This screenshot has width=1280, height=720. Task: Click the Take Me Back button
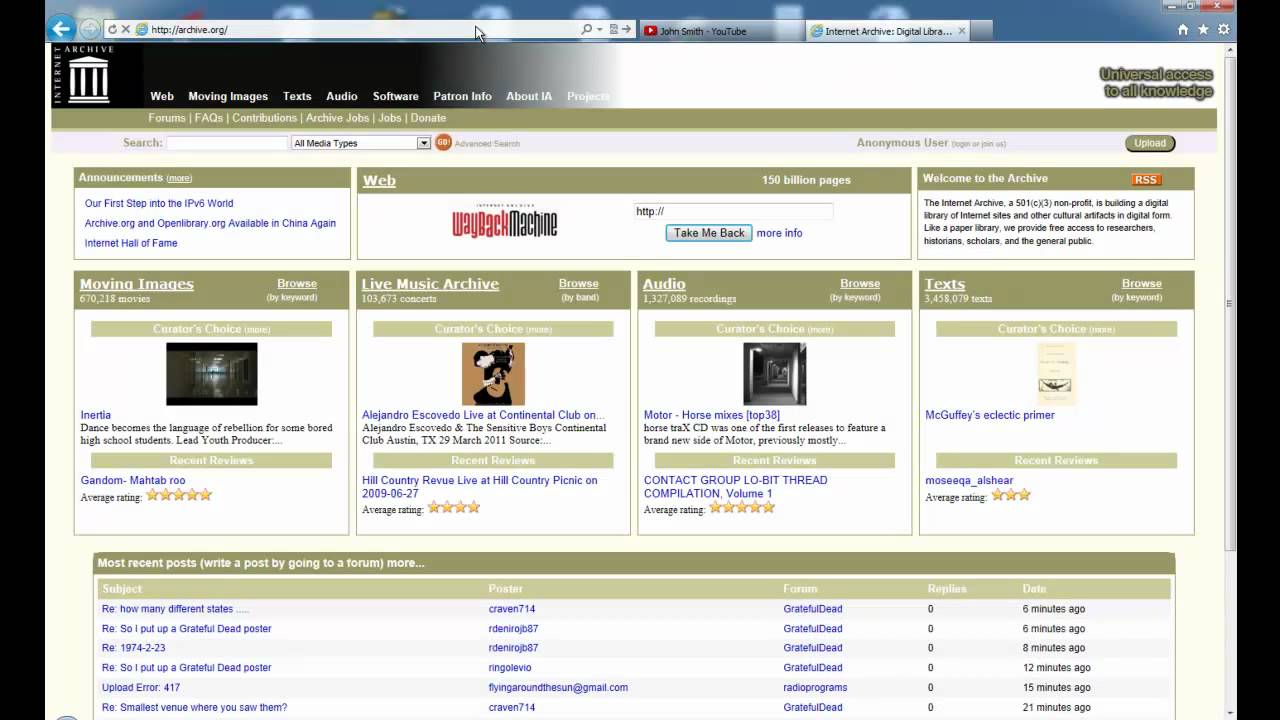[709, 233]
